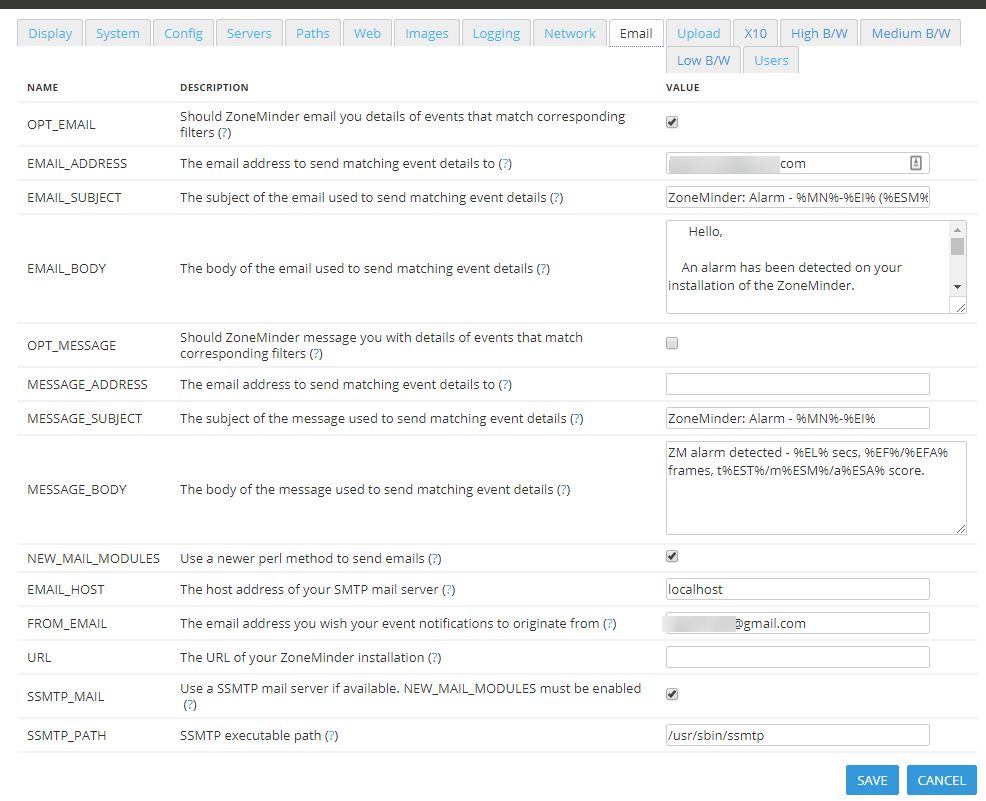The image size is (986, 801).
Task: Click the FROM_EMAIL name label
Action: tap(67, 623)
